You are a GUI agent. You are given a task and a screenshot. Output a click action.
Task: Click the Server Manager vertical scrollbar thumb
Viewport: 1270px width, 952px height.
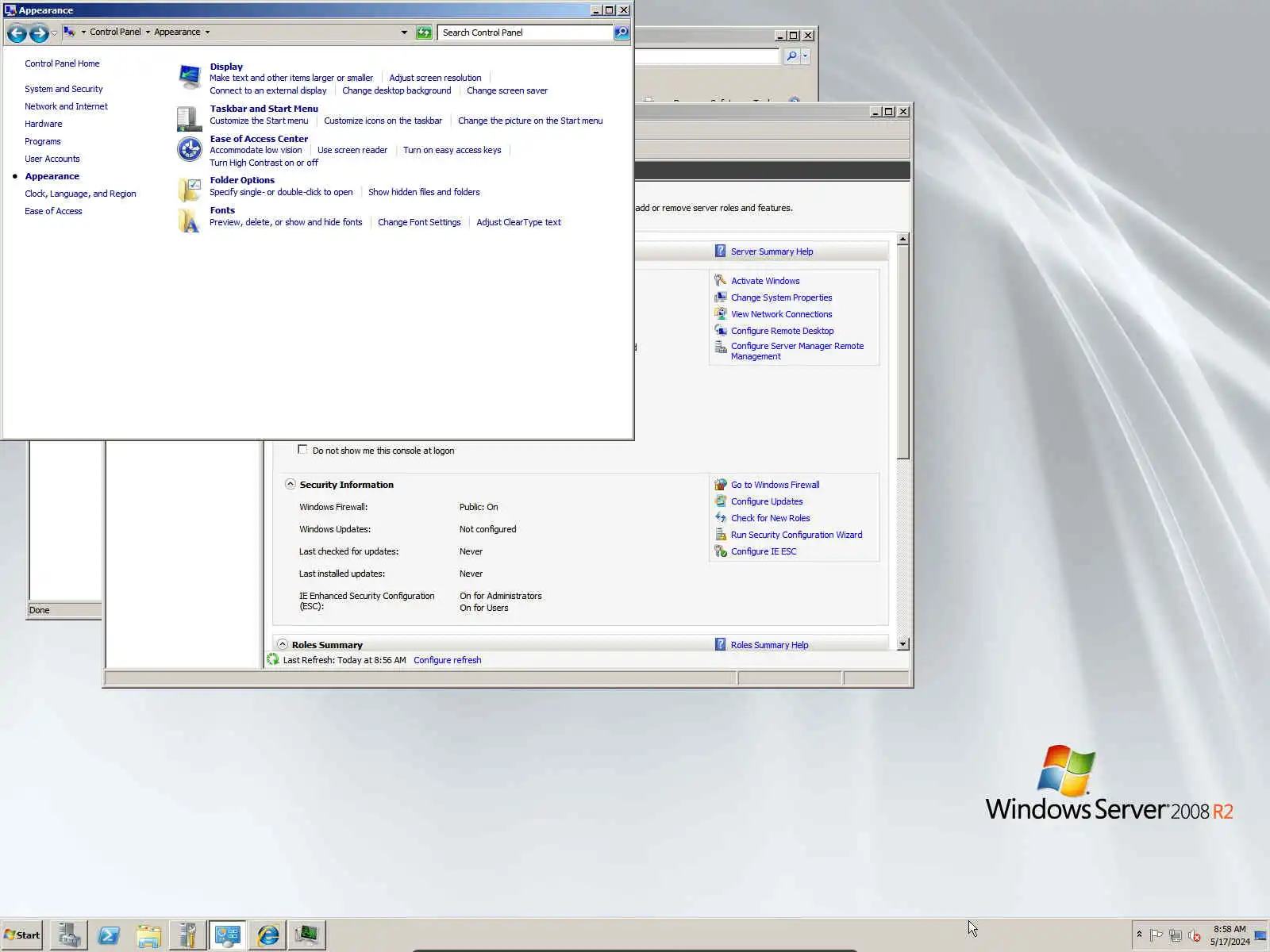point(902,351)
